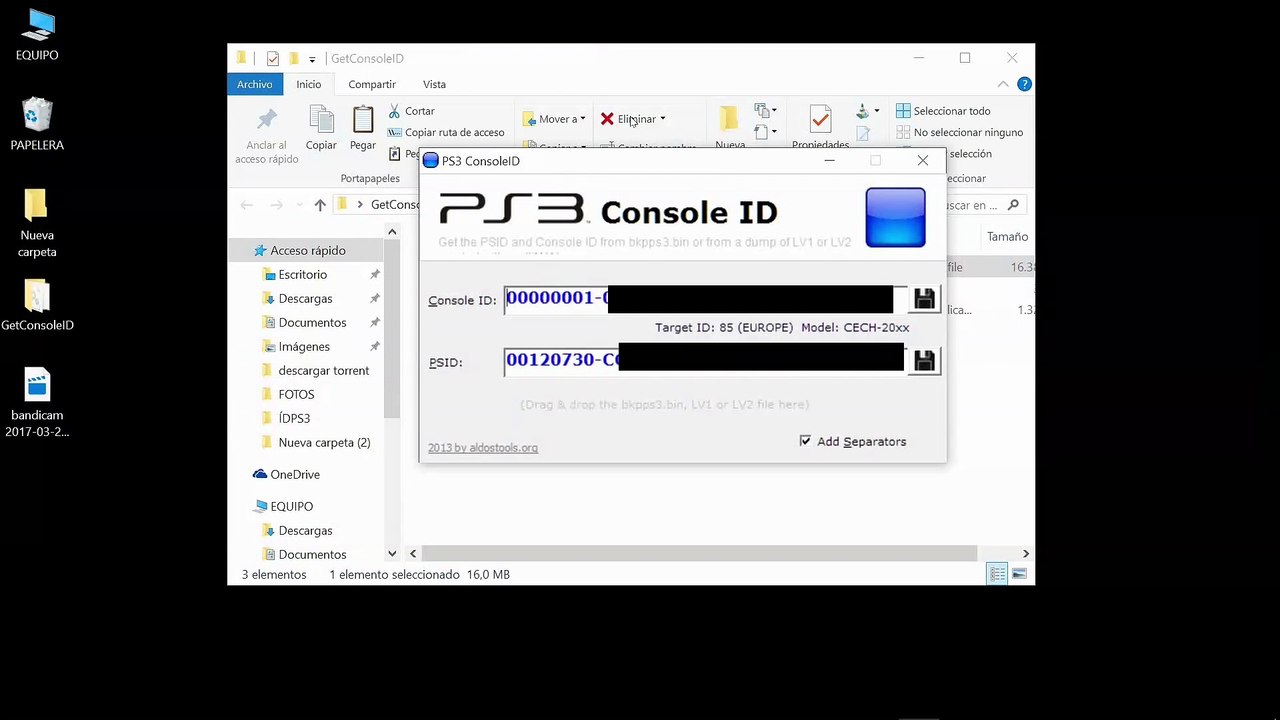Open Propiedades from the Explorer ribbon
This screenshot has width=1280, height=720.
click(x=820, y=128)
